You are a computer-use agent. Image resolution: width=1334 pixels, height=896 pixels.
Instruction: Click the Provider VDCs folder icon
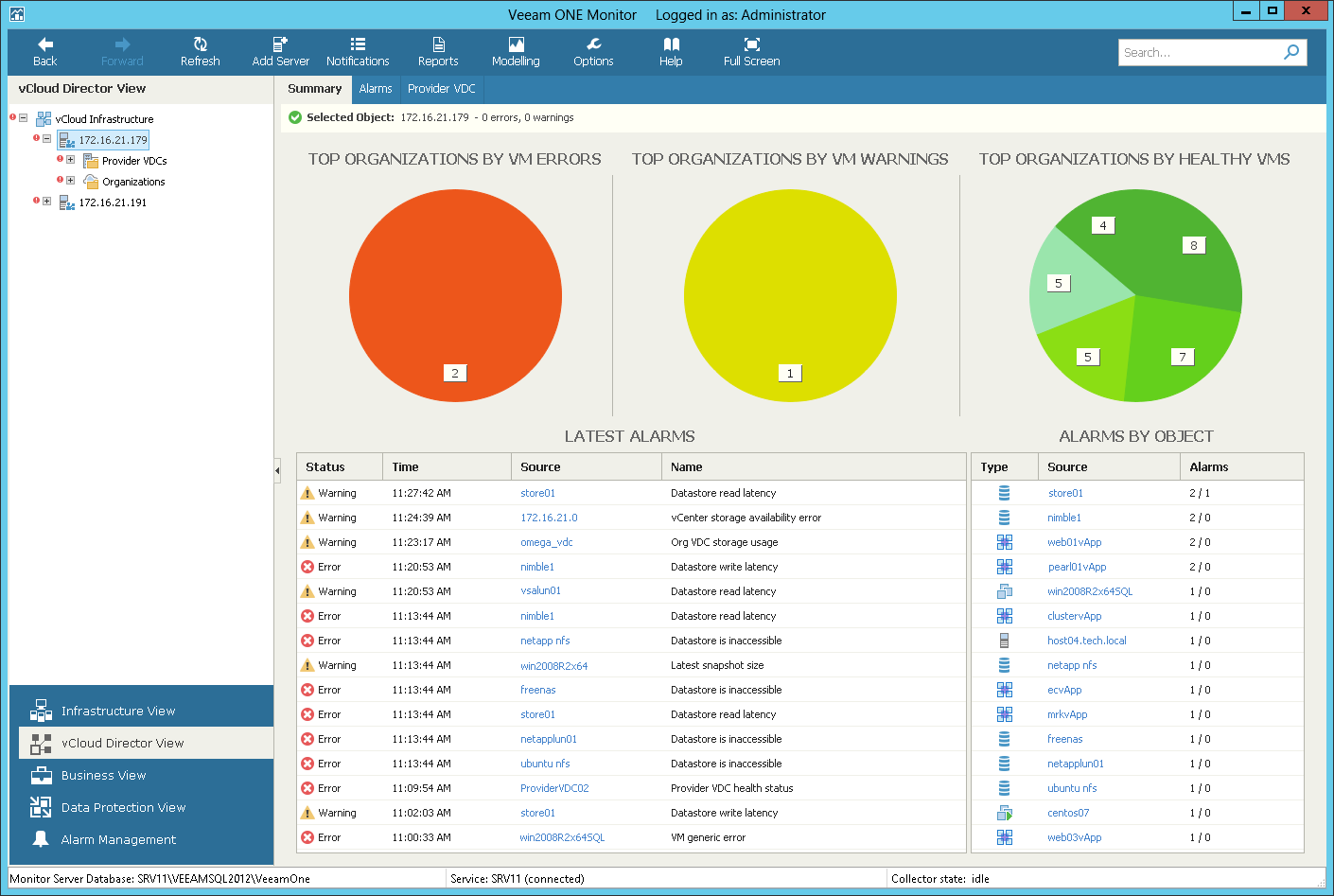pyautogui.click(x=91, y=161)
